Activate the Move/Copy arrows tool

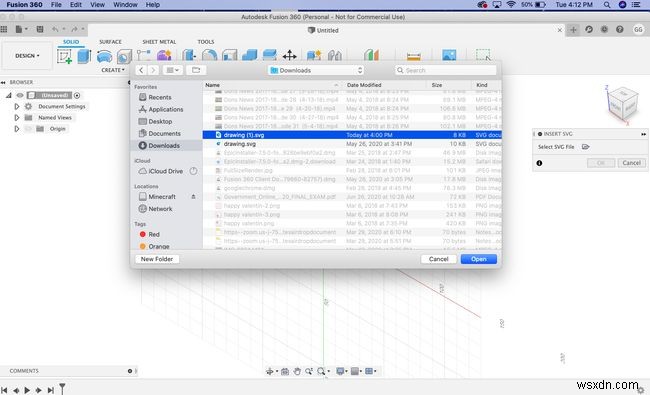pyautogui.click(x=289, y=55)
